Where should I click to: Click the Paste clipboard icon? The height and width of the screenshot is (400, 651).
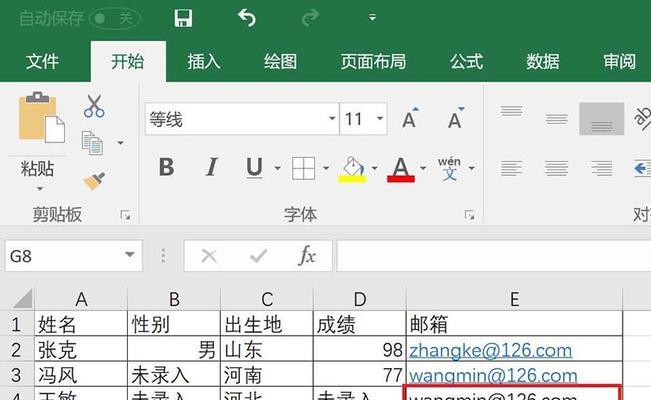(x=42, y=117)
